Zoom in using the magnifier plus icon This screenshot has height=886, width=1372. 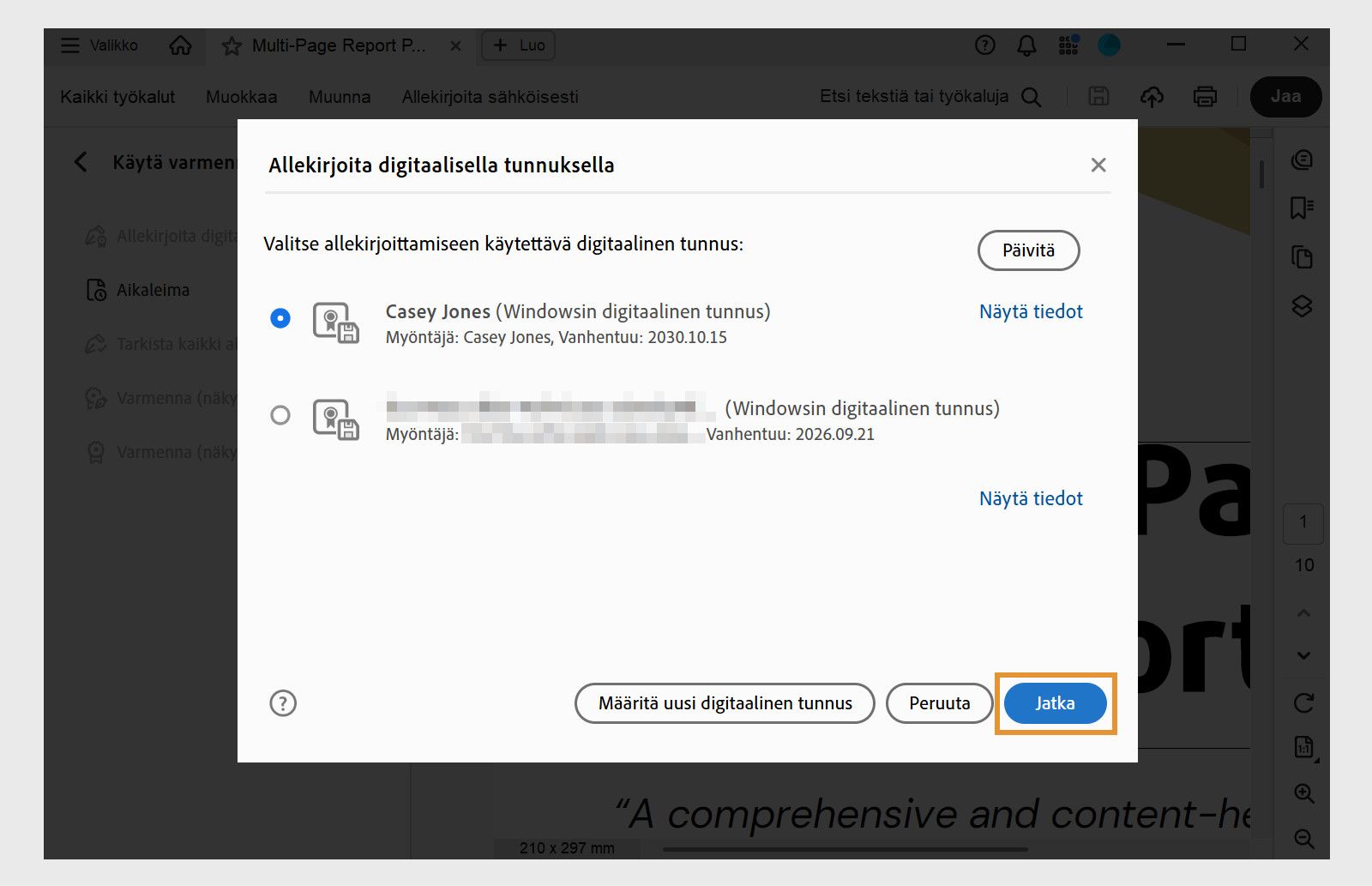pos(1303,793)
